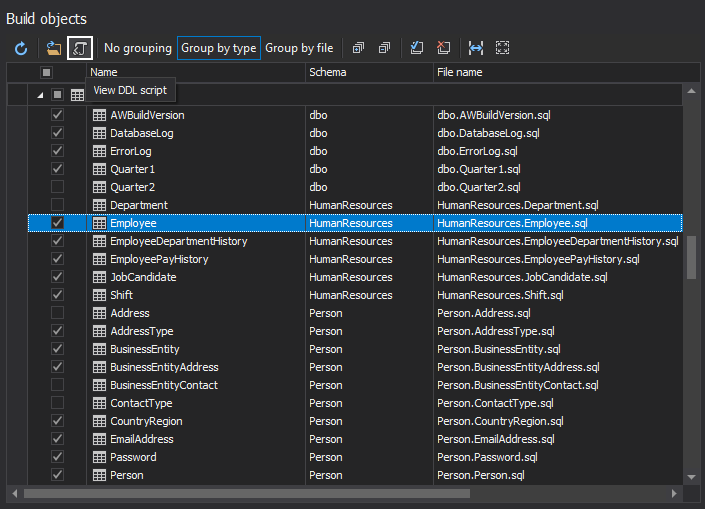Click the second cascading-windows icon before the check icons
Viewport: 705px width, 509px height.
tap(384, 48)
